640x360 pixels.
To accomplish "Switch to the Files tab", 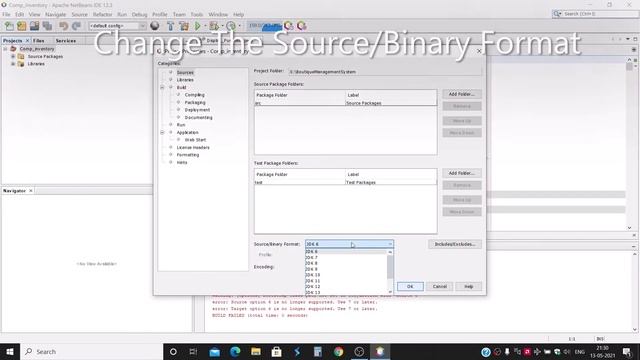I will click(39, 41).
